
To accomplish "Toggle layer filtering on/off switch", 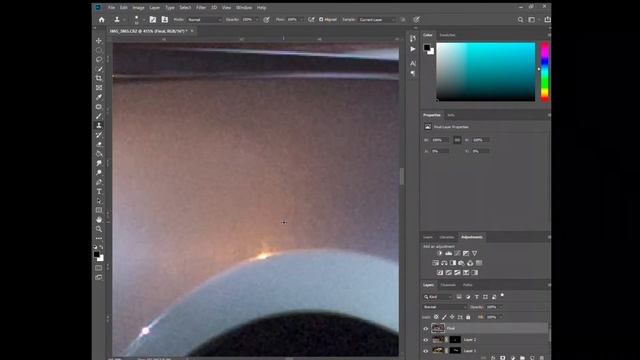I will 502,296.
